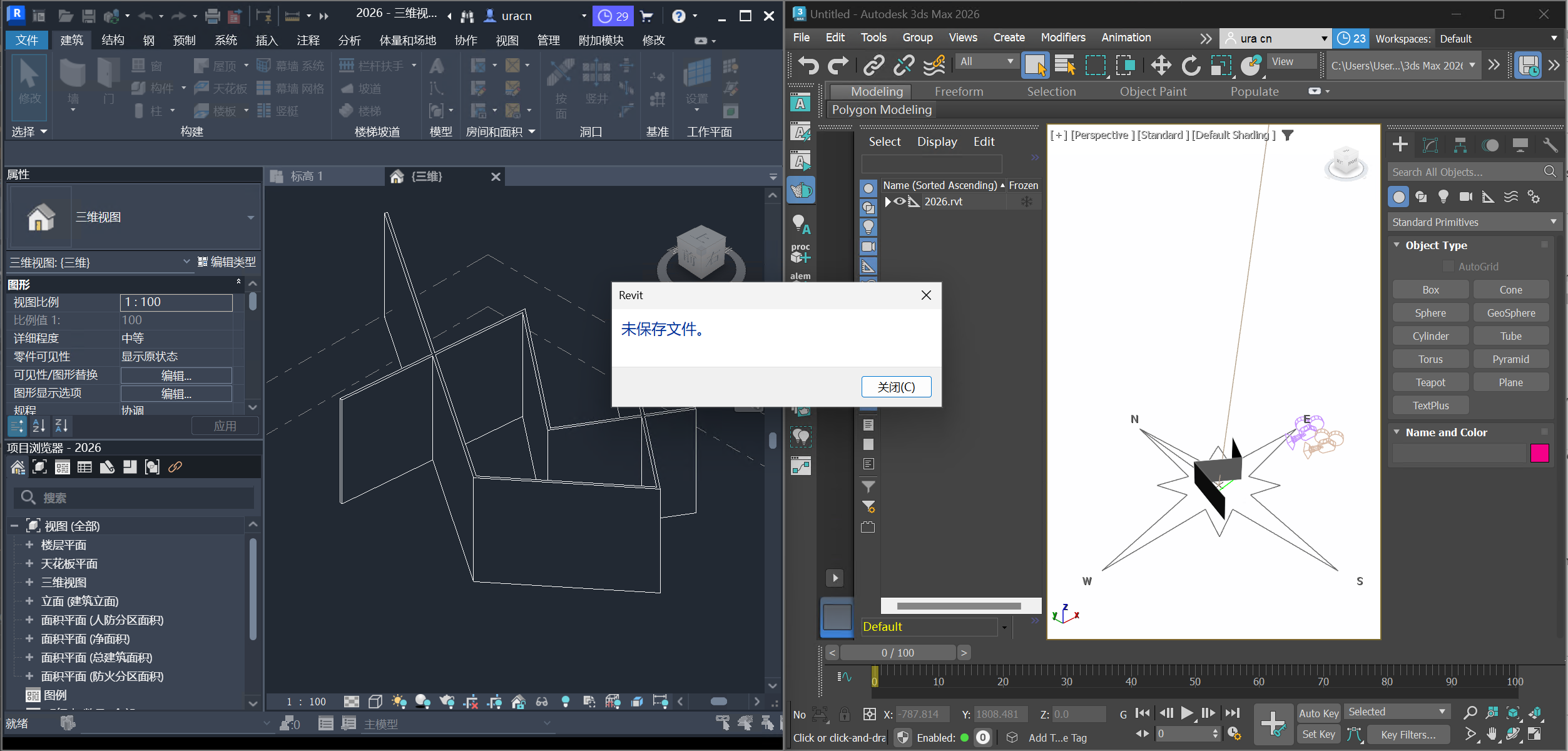Toggle the Display Lights filter in Scene Explorer
Image resolution: width=1568 pixels, height=751 pixels.
pos(868,227)
